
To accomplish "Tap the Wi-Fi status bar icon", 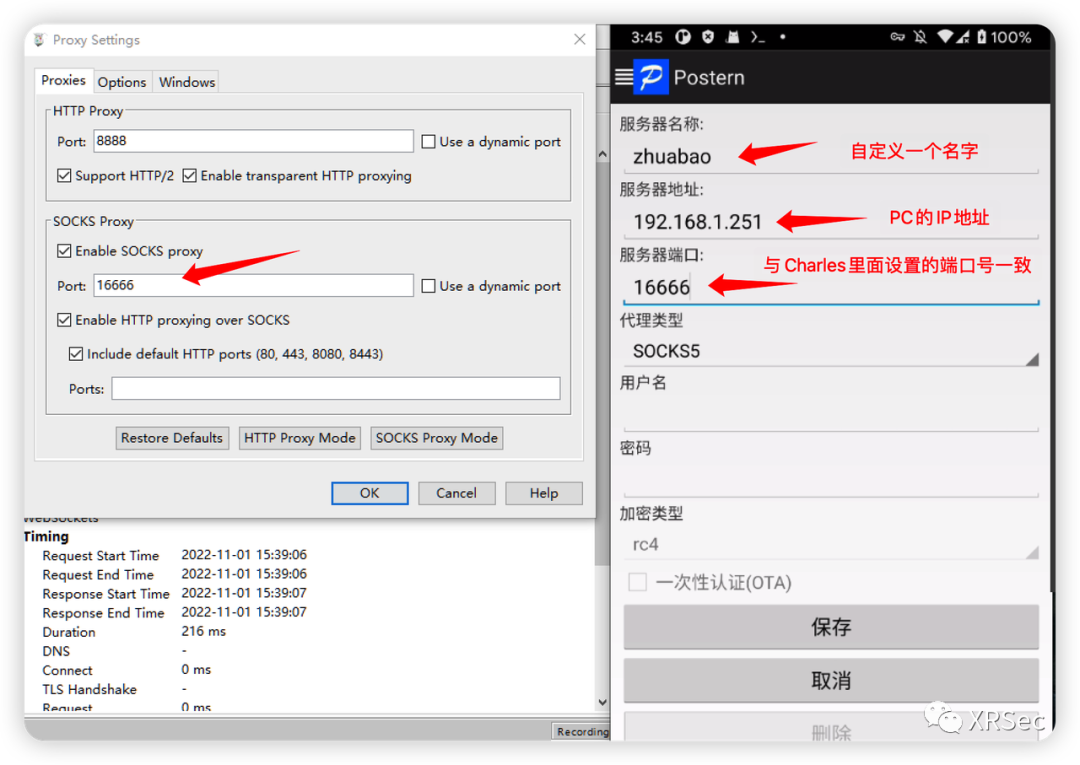I will [945, 37].
